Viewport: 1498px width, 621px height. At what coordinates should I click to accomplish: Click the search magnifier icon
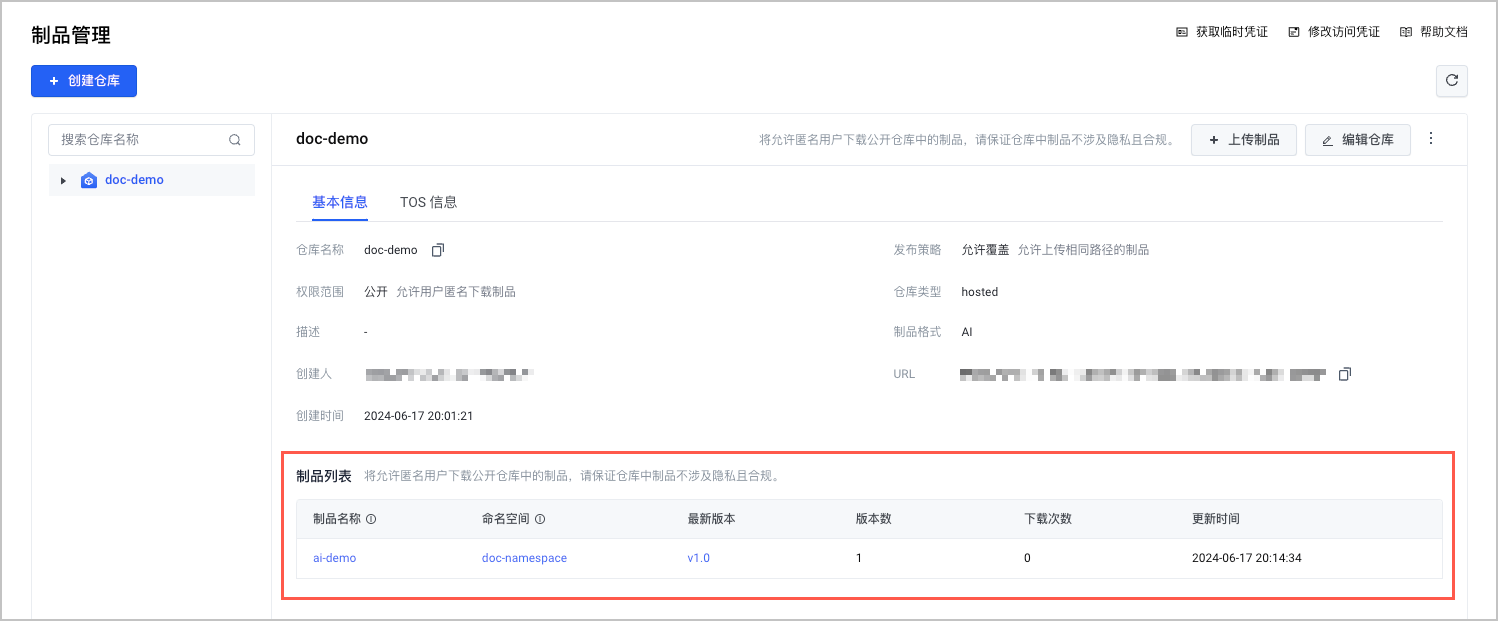pos(235,140)
